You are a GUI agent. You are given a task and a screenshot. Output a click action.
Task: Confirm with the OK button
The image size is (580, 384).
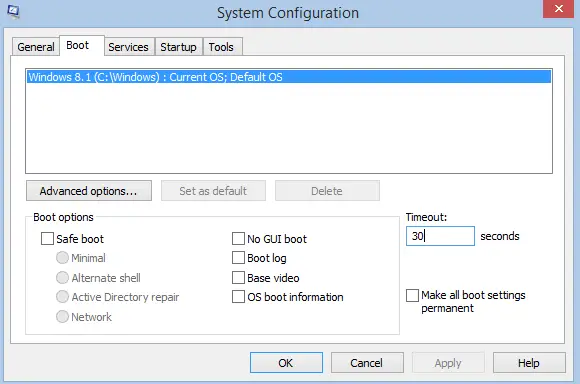(x=286, y=363)
